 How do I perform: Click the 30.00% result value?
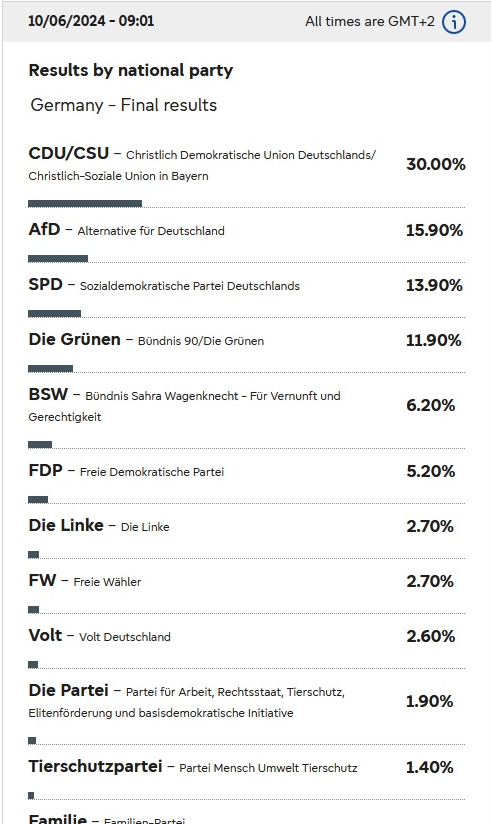(x=436, y=164)
